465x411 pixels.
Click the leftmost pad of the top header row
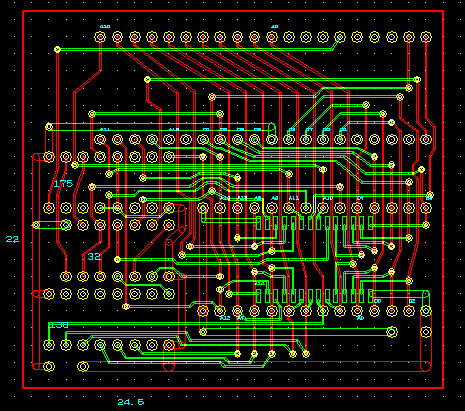tap(100, 37)
